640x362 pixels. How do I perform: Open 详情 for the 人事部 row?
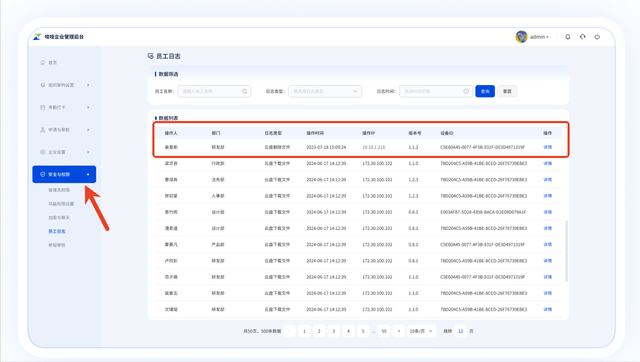point(547,196)
